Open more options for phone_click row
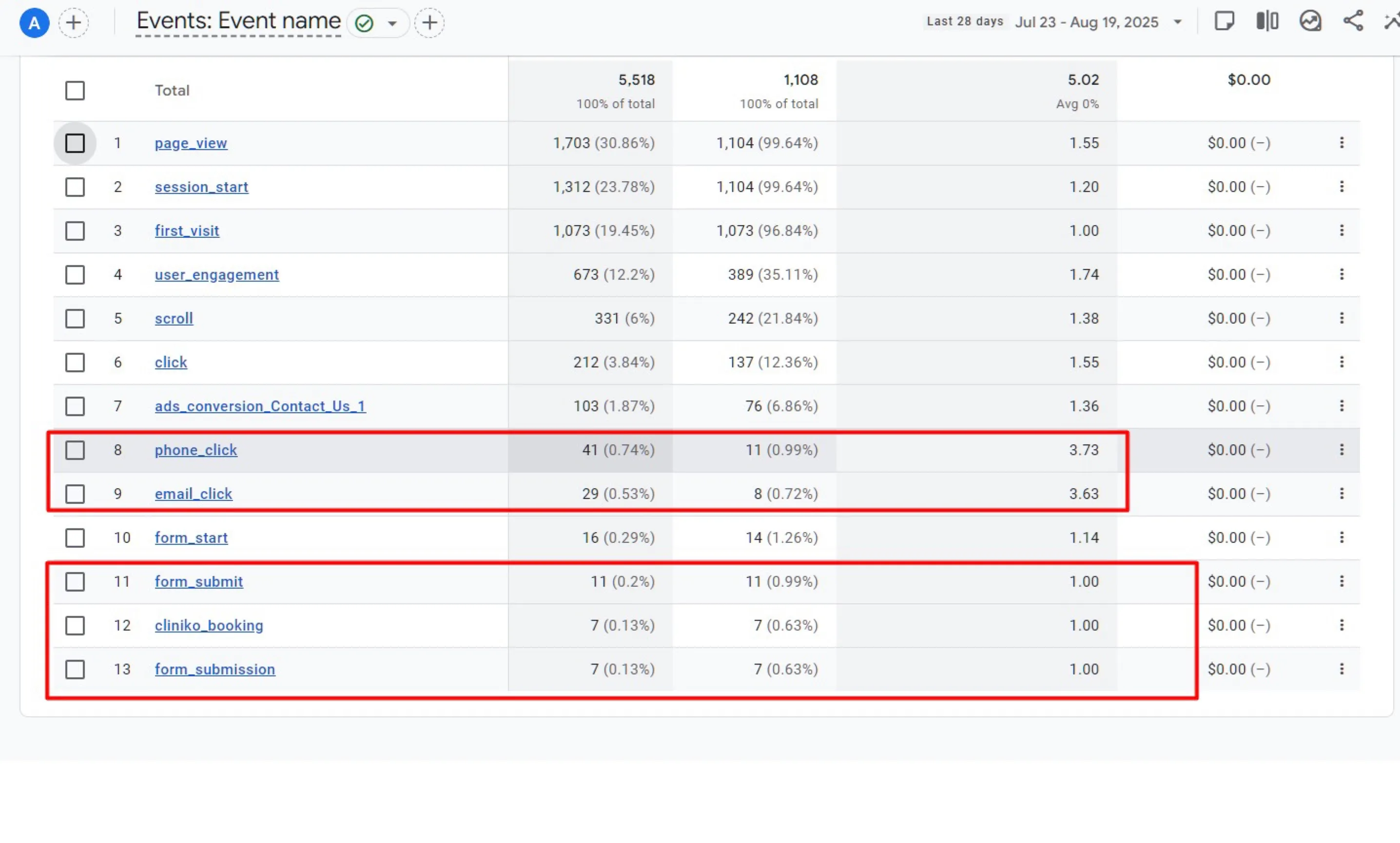The width and height of the screenshot is (1400, 843). coord(1342,450)
